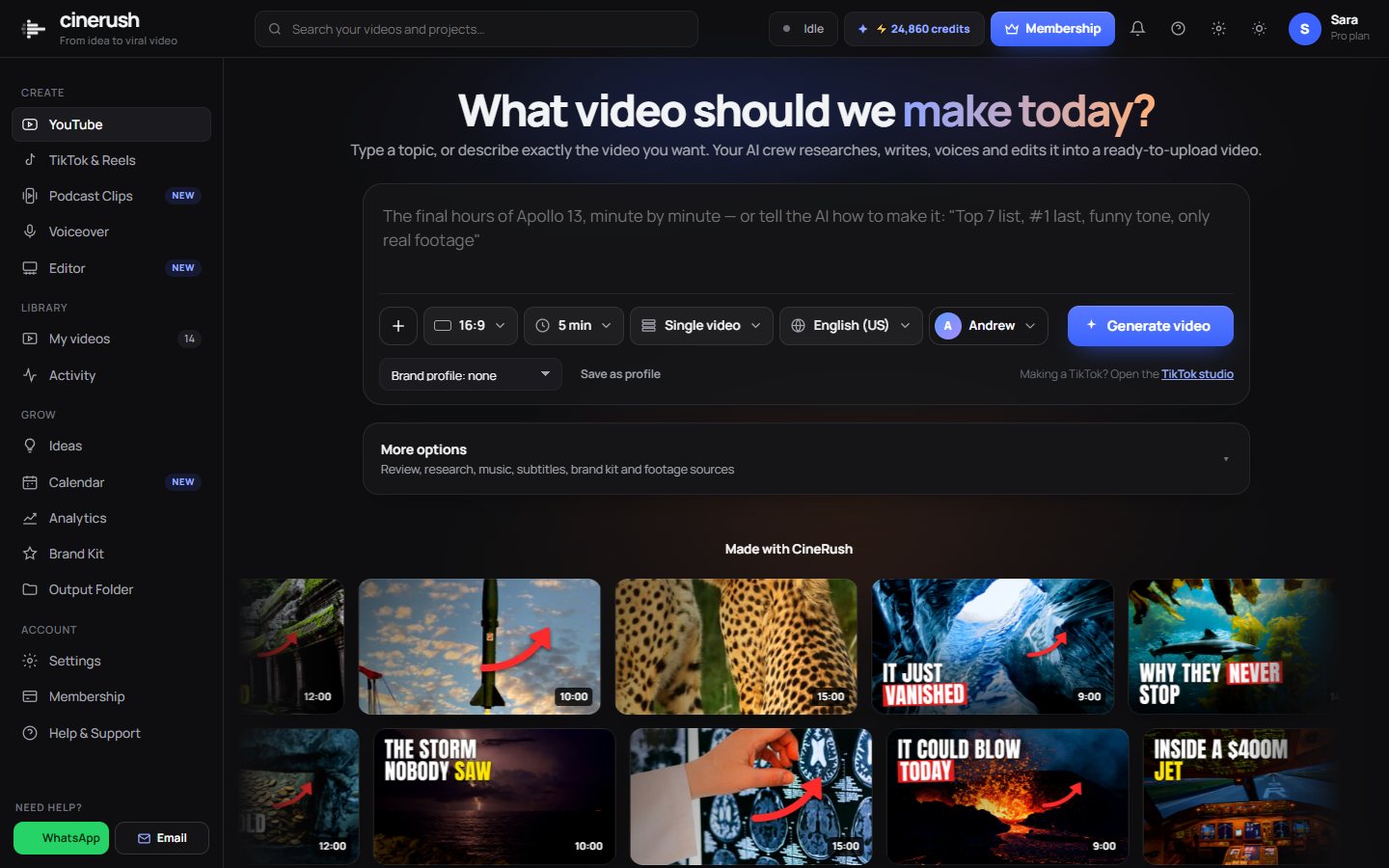This screenshot has height=868, width=1389.
Task: Click the Made with CineRush heading
Action: [x=788, y=549]
